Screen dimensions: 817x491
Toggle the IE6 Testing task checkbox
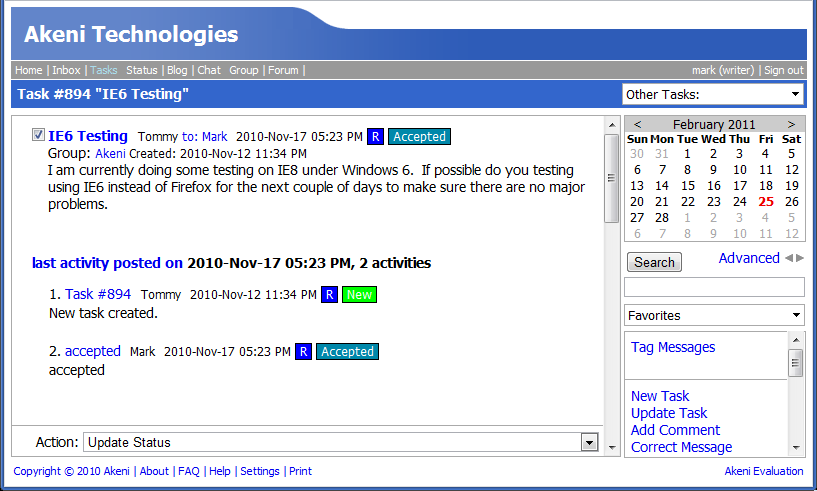click(39, 135)
